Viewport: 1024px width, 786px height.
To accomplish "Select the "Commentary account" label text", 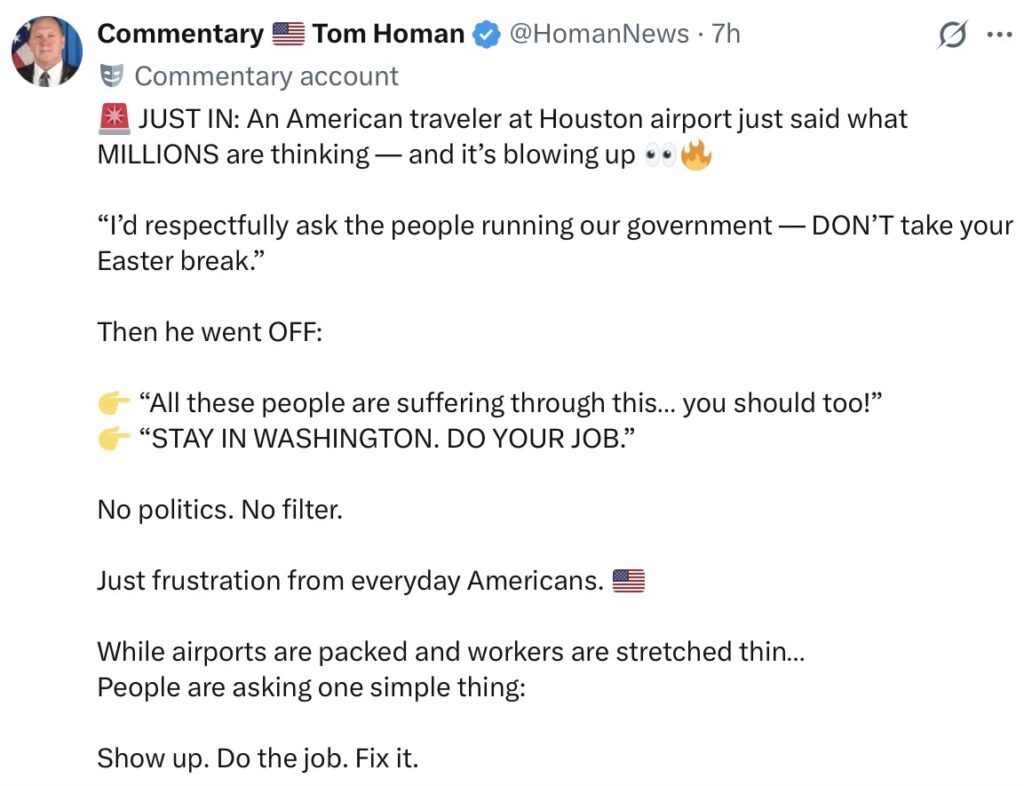I will (x=266, y=76).
